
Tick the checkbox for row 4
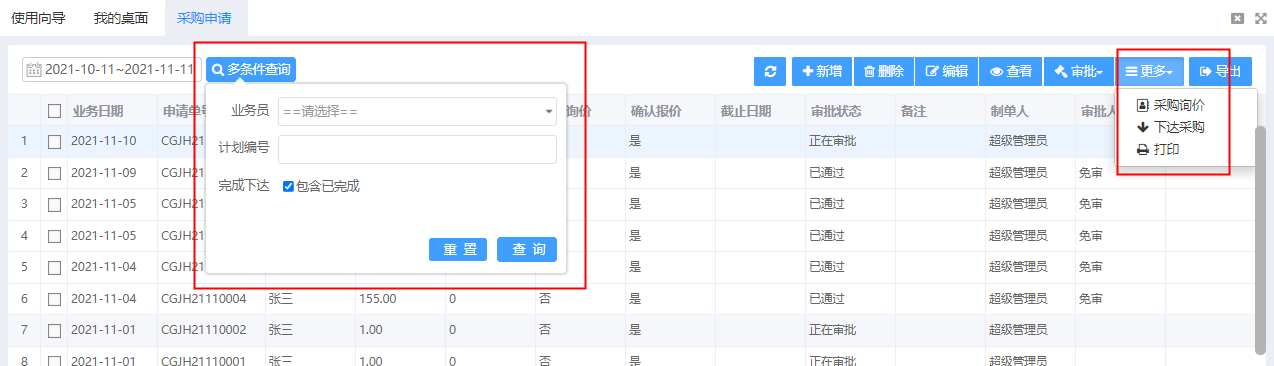pyautogui.click(x=54, y=236)
